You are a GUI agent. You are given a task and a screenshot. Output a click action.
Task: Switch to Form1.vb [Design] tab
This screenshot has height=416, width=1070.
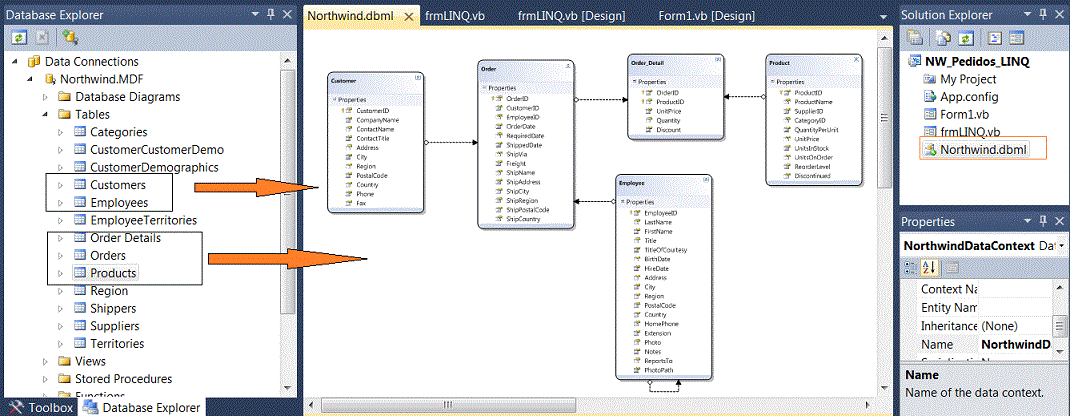click(x=706, y=16)
